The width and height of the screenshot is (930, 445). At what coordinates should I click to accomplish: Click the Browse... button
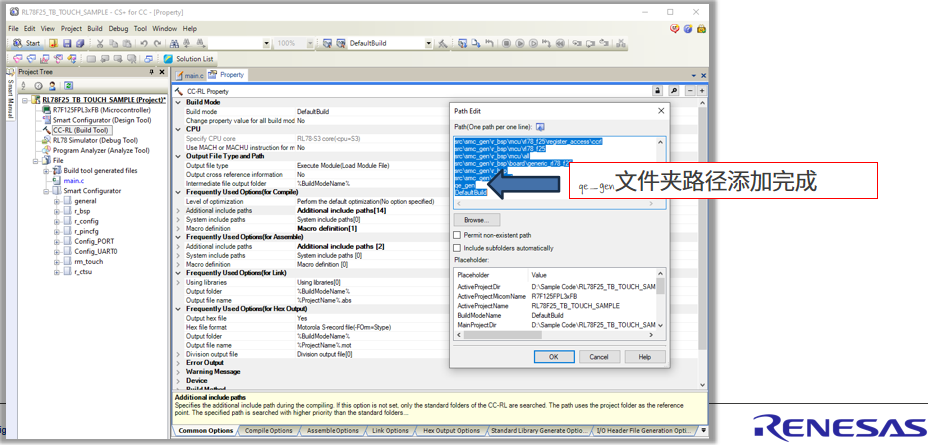476,220
